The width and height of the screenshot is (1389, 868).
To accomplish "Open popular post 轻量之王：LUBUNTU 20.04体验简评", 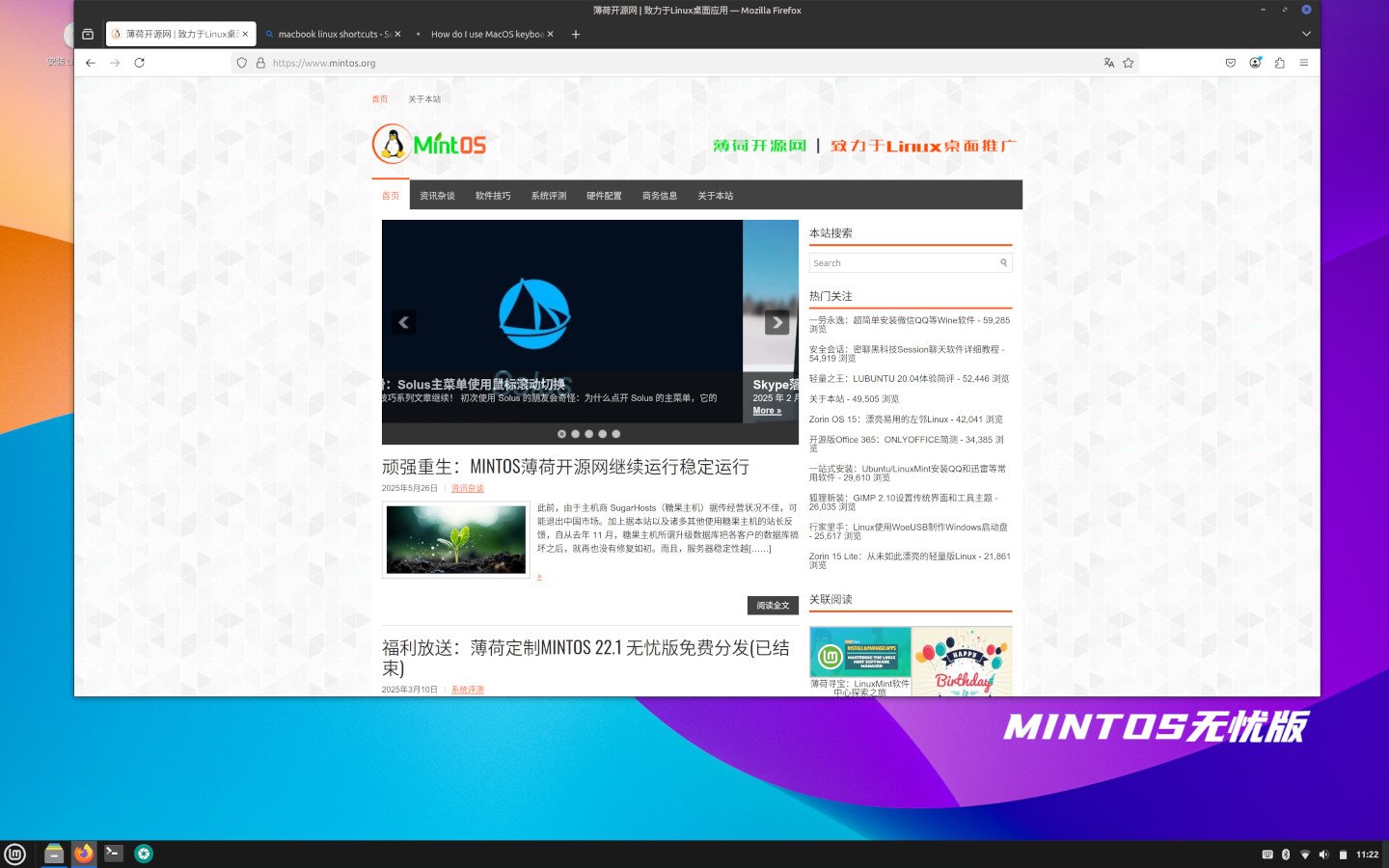I will point(909,379).
